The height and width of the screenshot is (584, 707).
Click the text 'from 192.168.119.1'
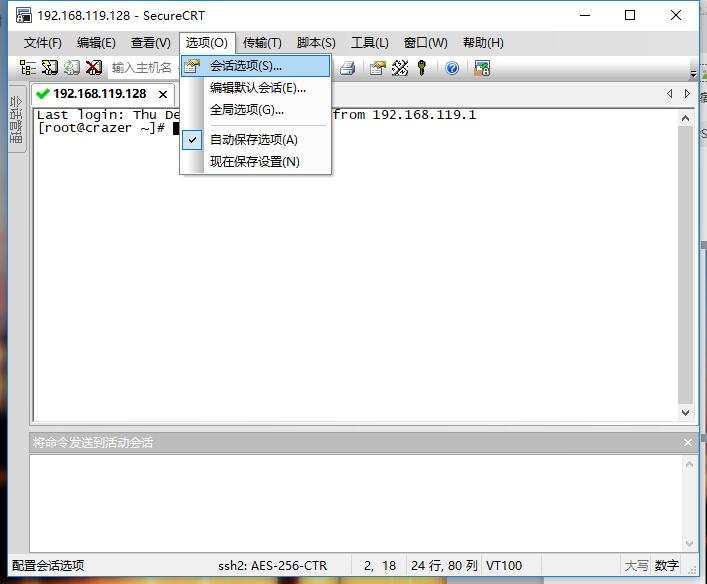[x=404, y=115]
